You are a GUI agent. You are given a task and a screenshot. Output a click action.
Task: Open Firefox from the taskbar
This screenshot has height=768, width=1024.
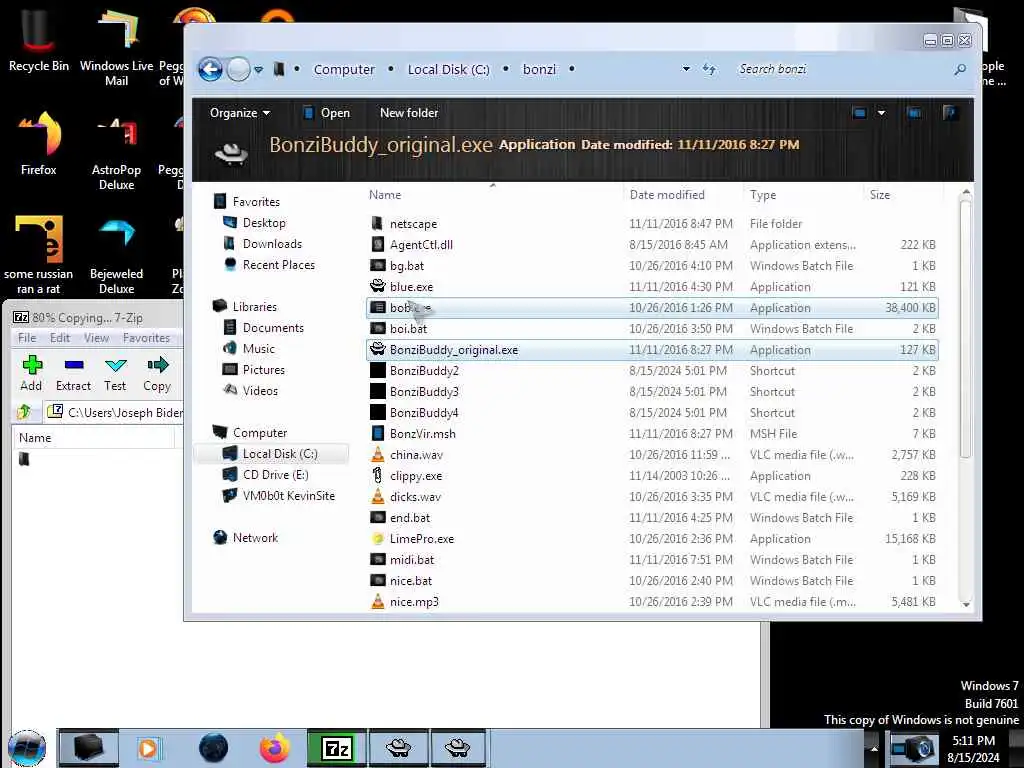[x=275, y=748]
